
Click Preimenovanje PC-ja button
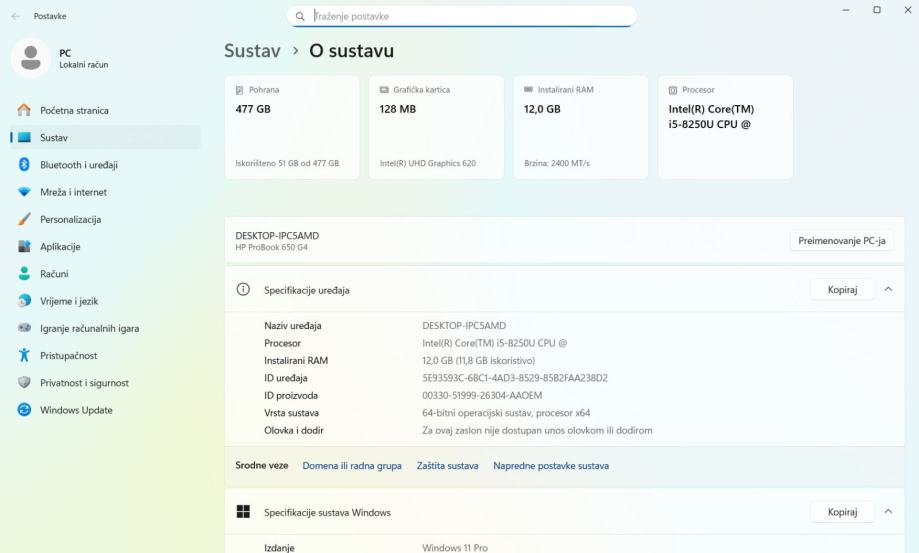(x=842, y=241)
